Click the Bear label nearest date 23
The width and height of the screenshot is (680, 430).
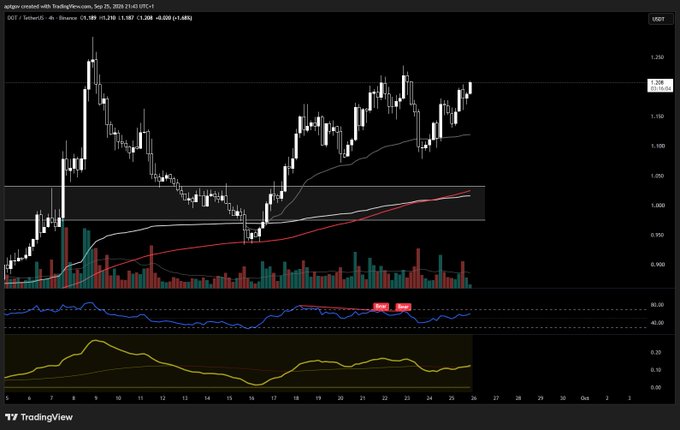tap(403, 307)
